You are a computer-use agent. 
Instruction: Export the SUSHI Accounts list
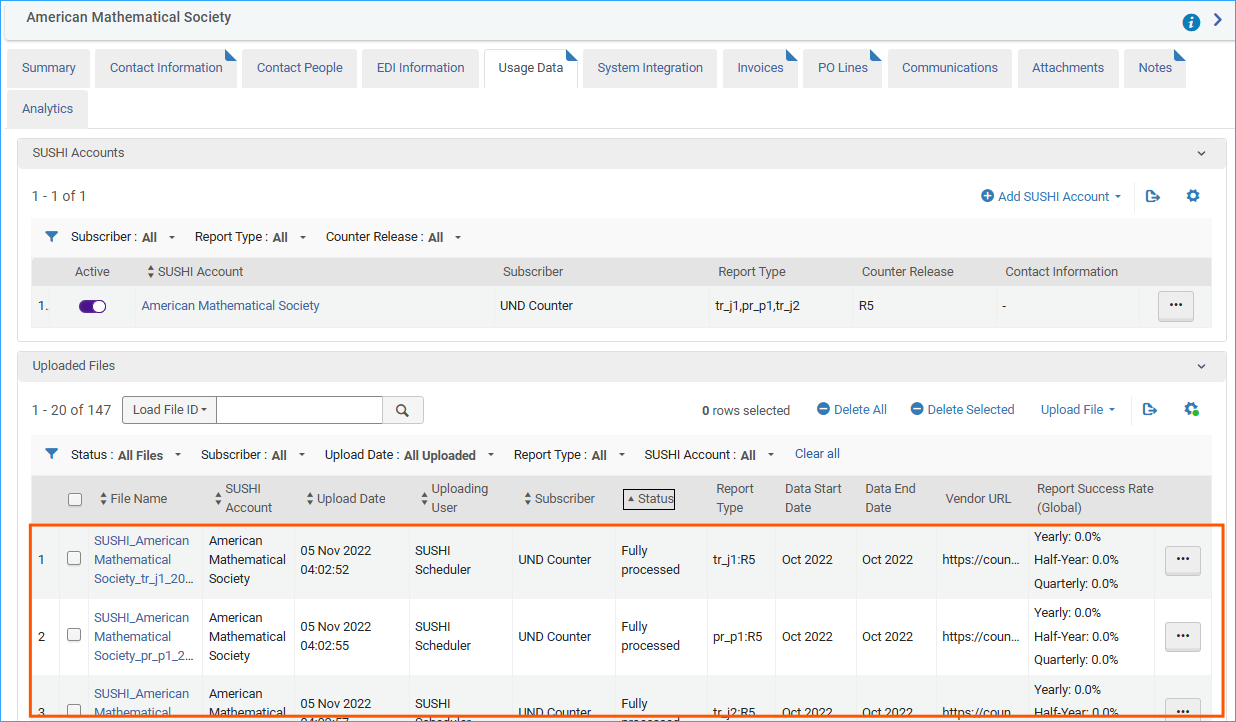[x=1153, y=196]
